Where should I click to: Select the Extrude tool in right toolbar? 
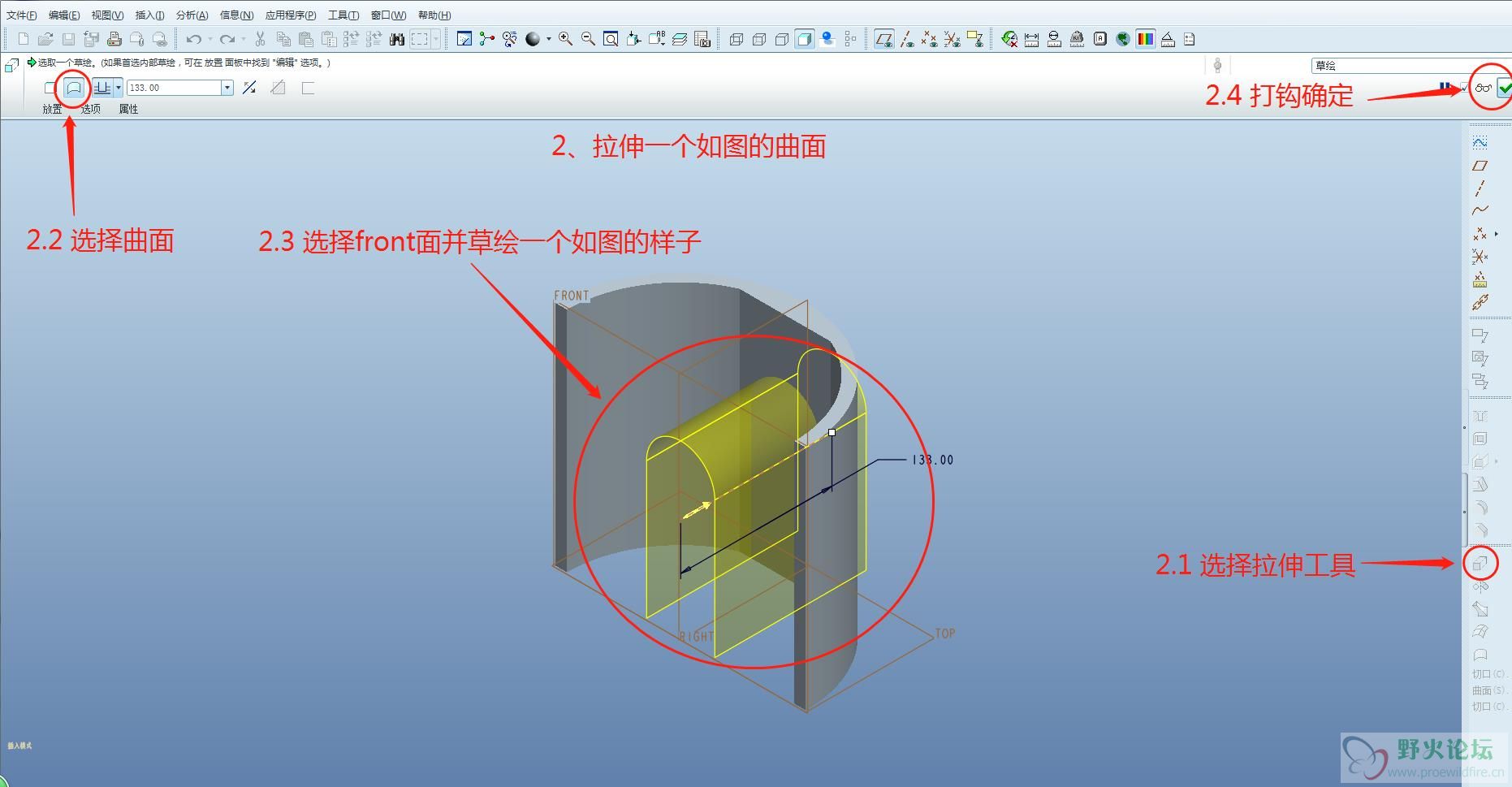pos(1480,563)
